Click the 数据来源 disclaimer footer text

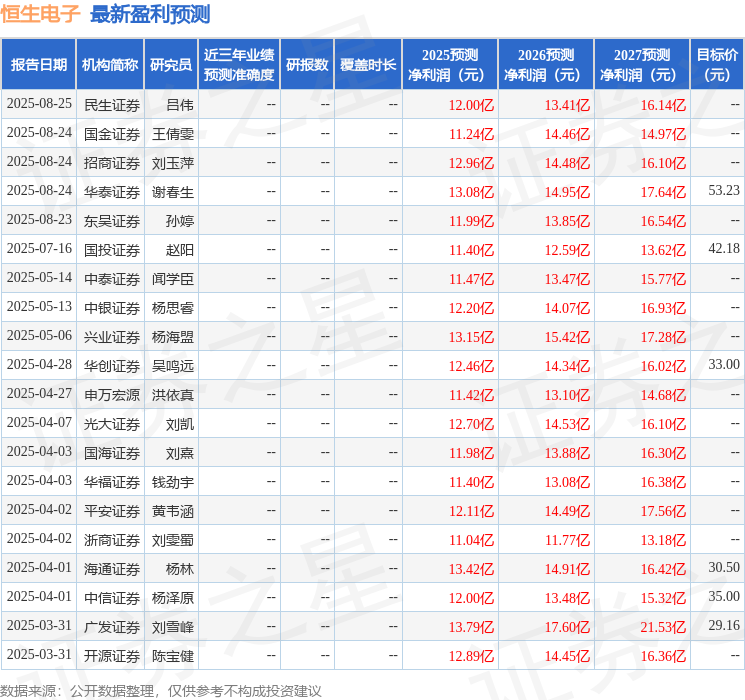[x=161, y=690]
